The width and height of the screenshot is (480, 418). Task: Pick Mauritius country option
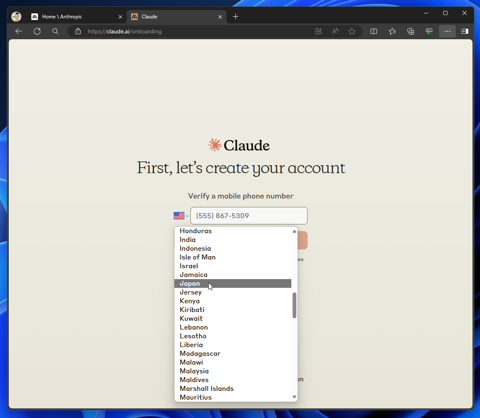click(233, 397)
